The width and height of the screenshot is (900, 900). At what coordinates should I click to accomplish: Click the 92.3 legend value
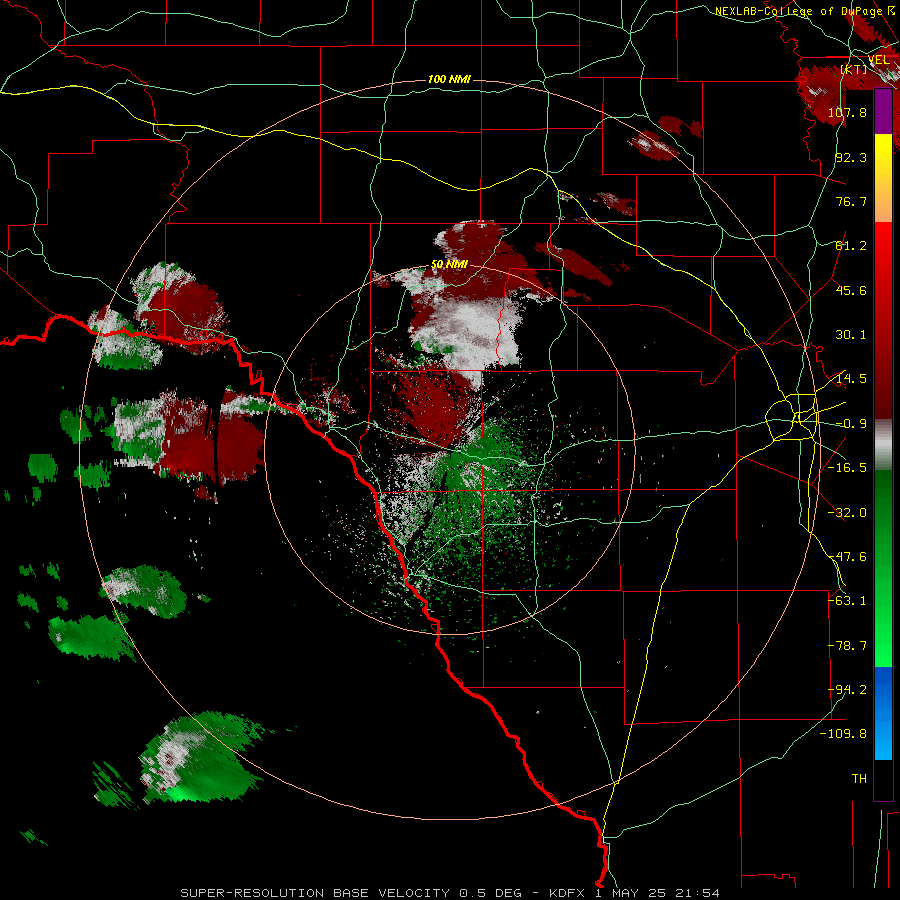[x=851, y=157]
